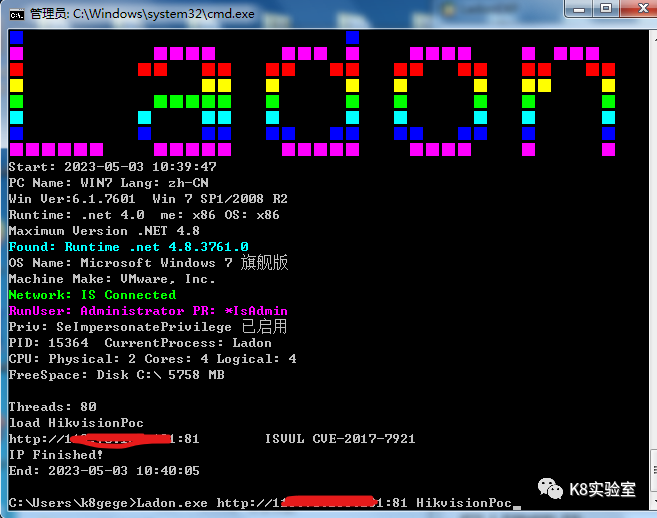The image size is (657, 518).
Task: Click the line 'Maximum Version .NET 4.8'
Action: (x=104, y=231)
